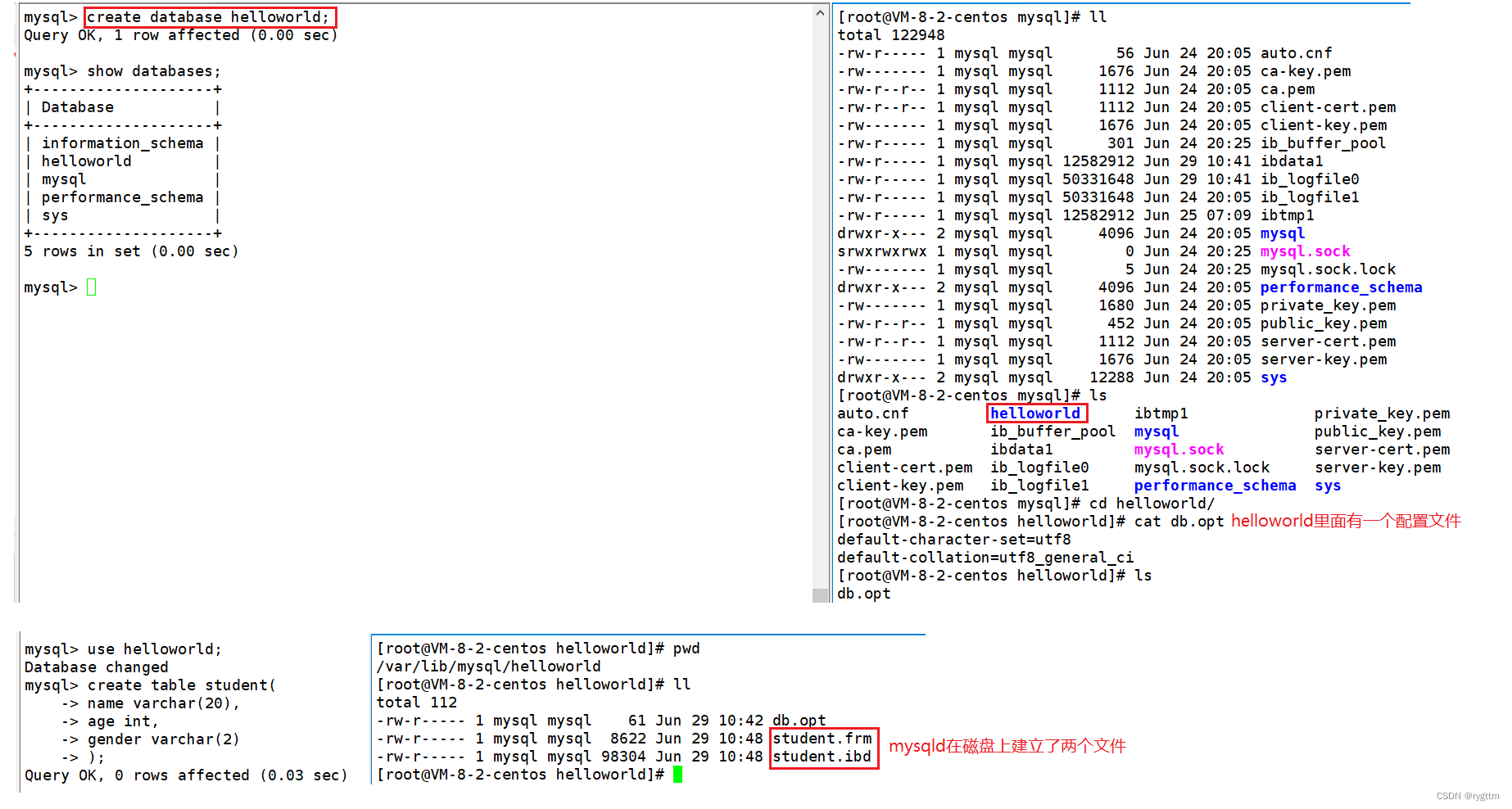Screen dimensions: 1512x809
Task: Click the green cursor at mysql prompt
Action: pos(92,287)
